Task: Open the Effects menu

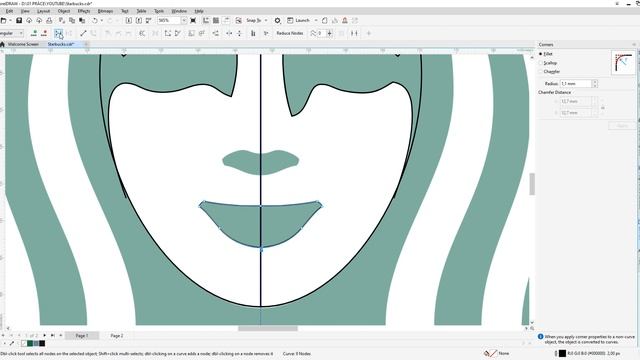Action: click(x=84, y=11)
